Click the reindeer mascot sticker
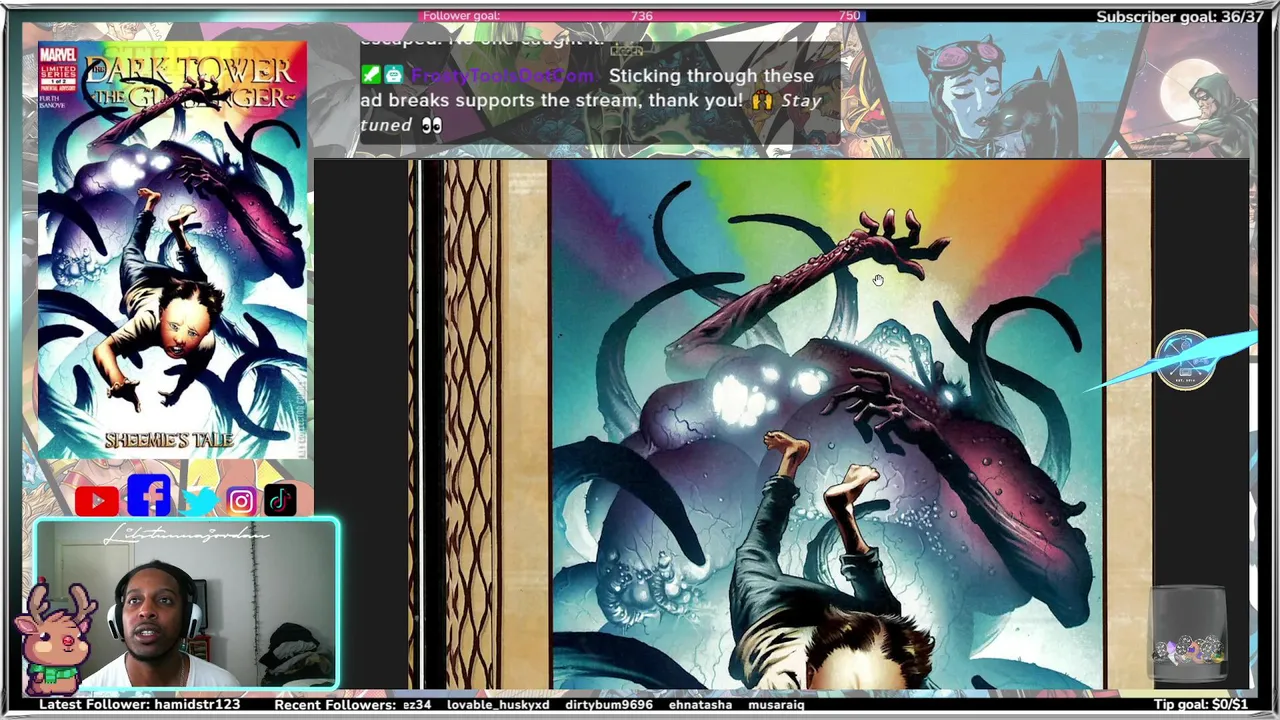The width and height of the screenshot is (1280, 720). (x=55, y=640)
